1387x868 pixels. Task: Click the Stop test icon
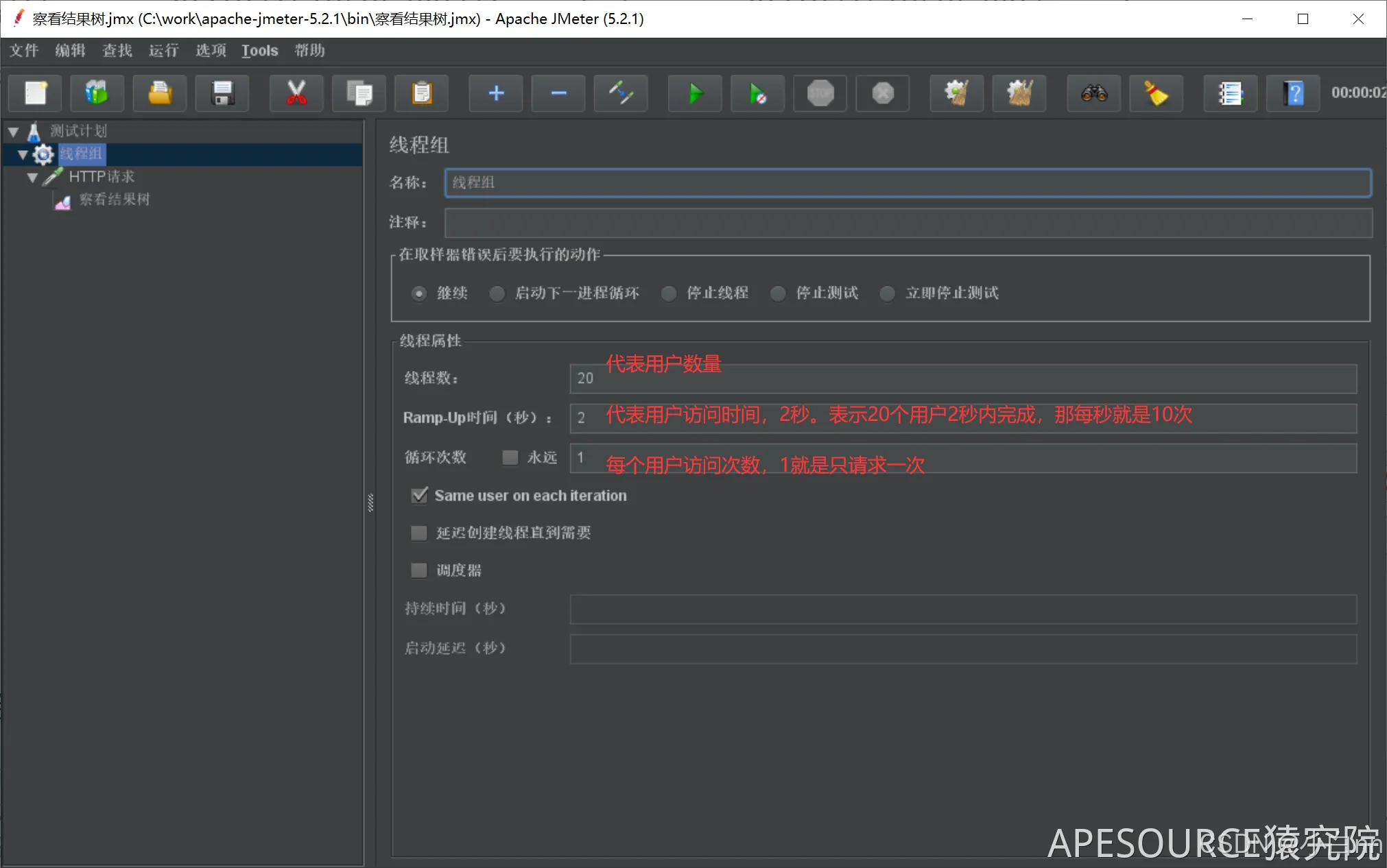pos(820,93)
